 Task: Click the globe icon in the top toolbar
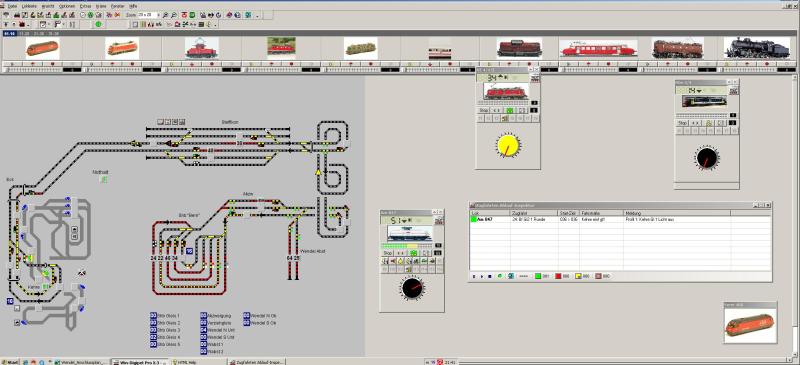237,15
